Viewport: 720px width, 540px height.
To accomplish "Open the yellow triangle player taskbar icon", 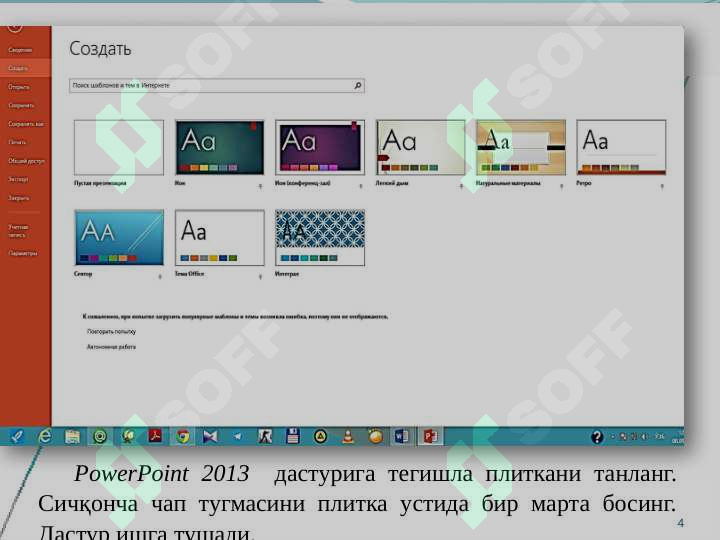I will (x=320, y=436).
